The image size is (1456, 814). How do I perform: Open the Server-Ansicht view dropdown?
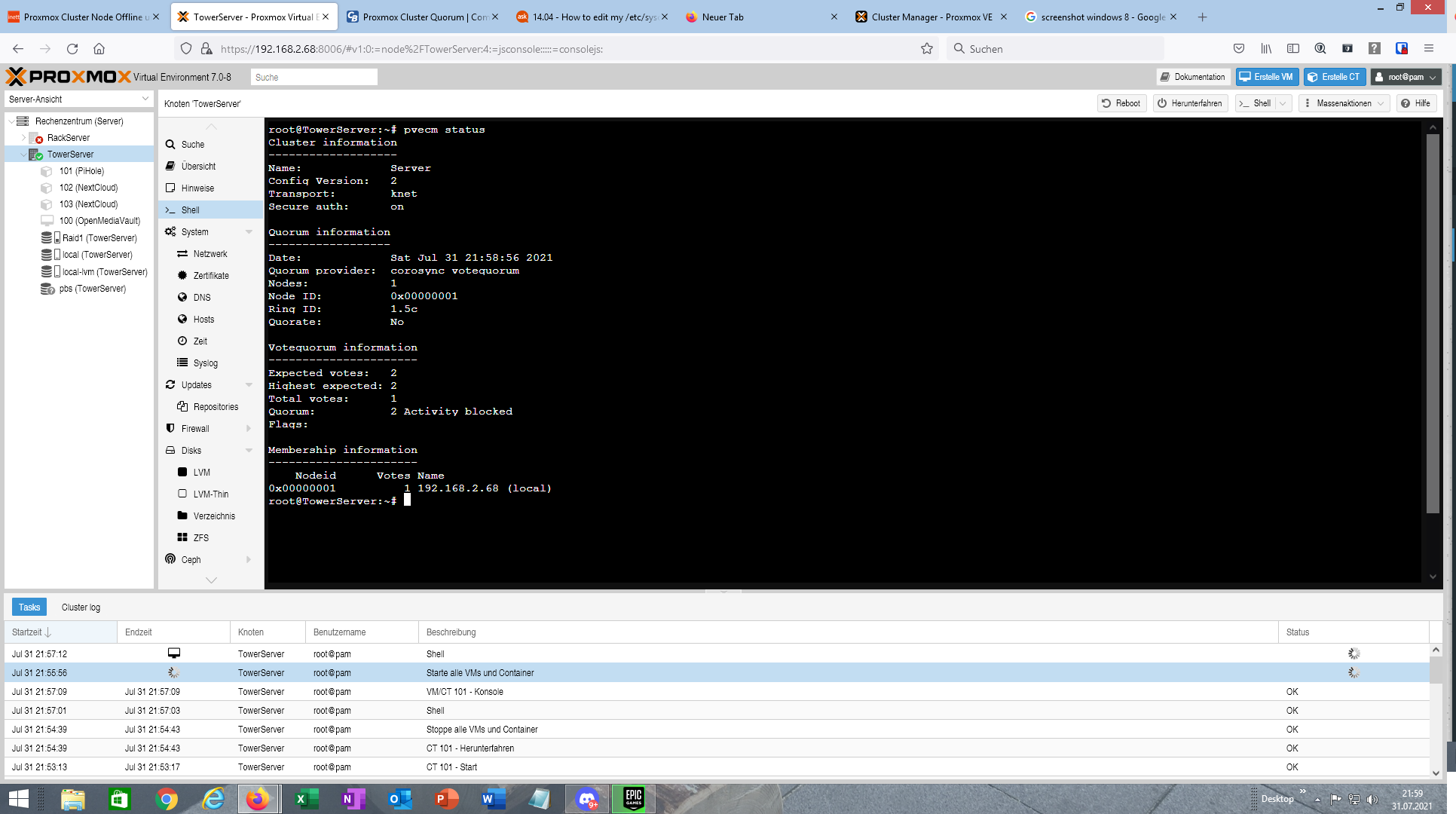pyautogui.click(x=145, y=99)
